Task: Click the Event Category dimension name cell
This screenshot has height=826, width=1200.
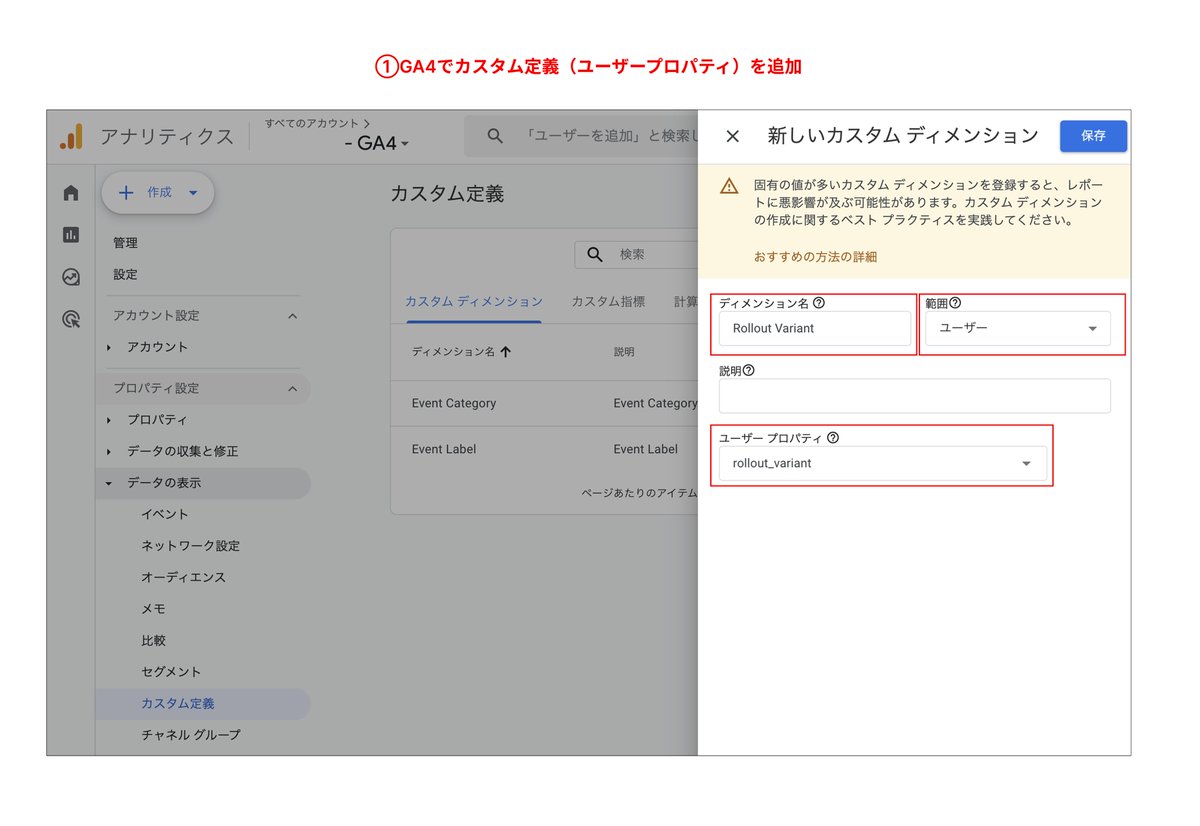Action: click(454, 403)
